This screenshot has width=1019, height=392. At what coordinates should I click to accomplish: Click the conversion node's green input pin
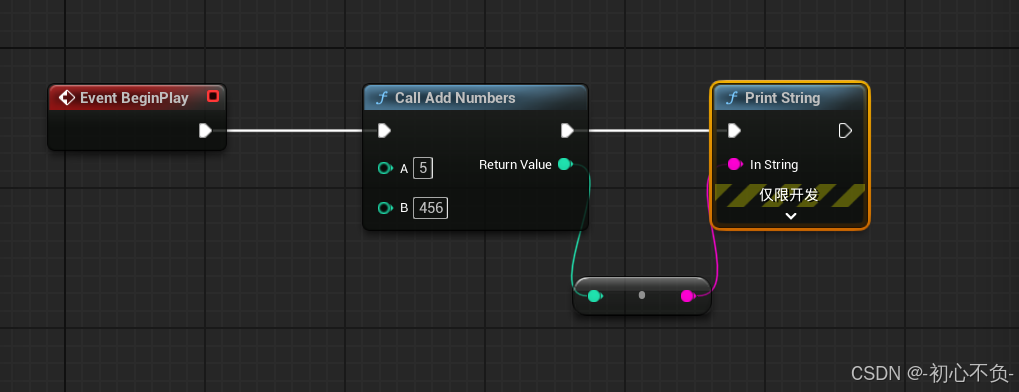595,296
